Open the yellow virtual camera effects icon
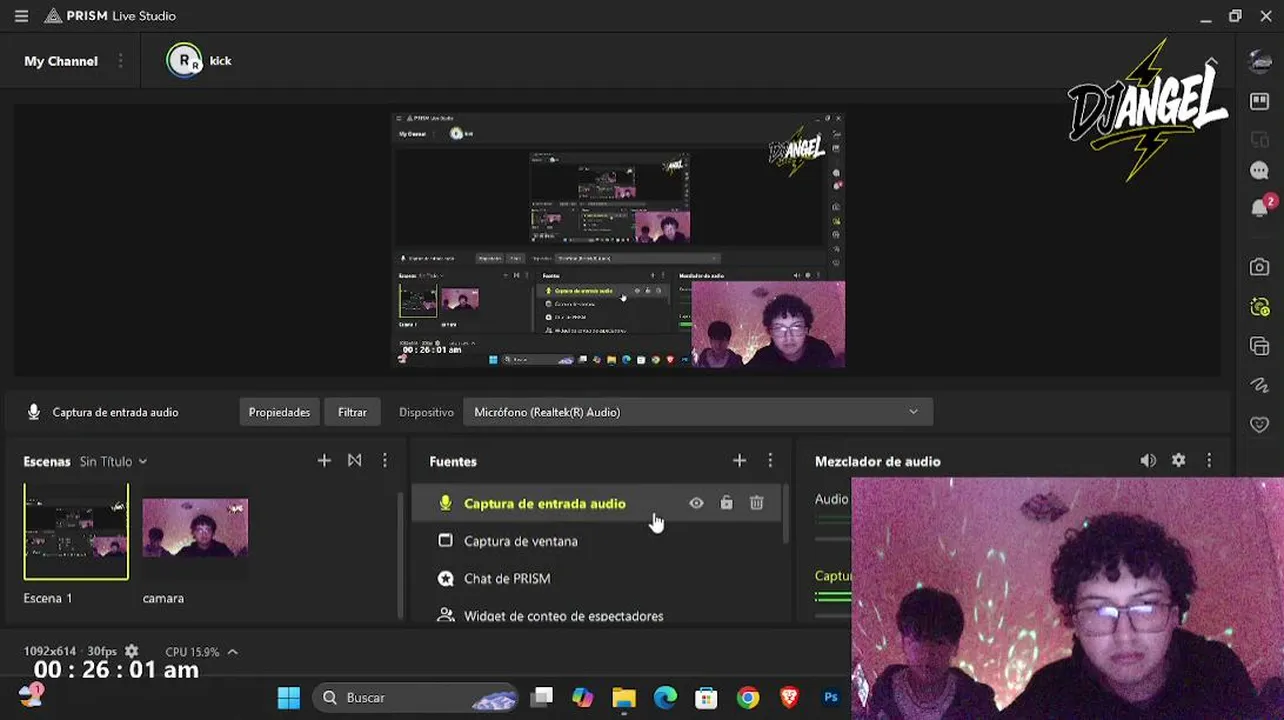The image size is (1284, 720). point(1260,307)
